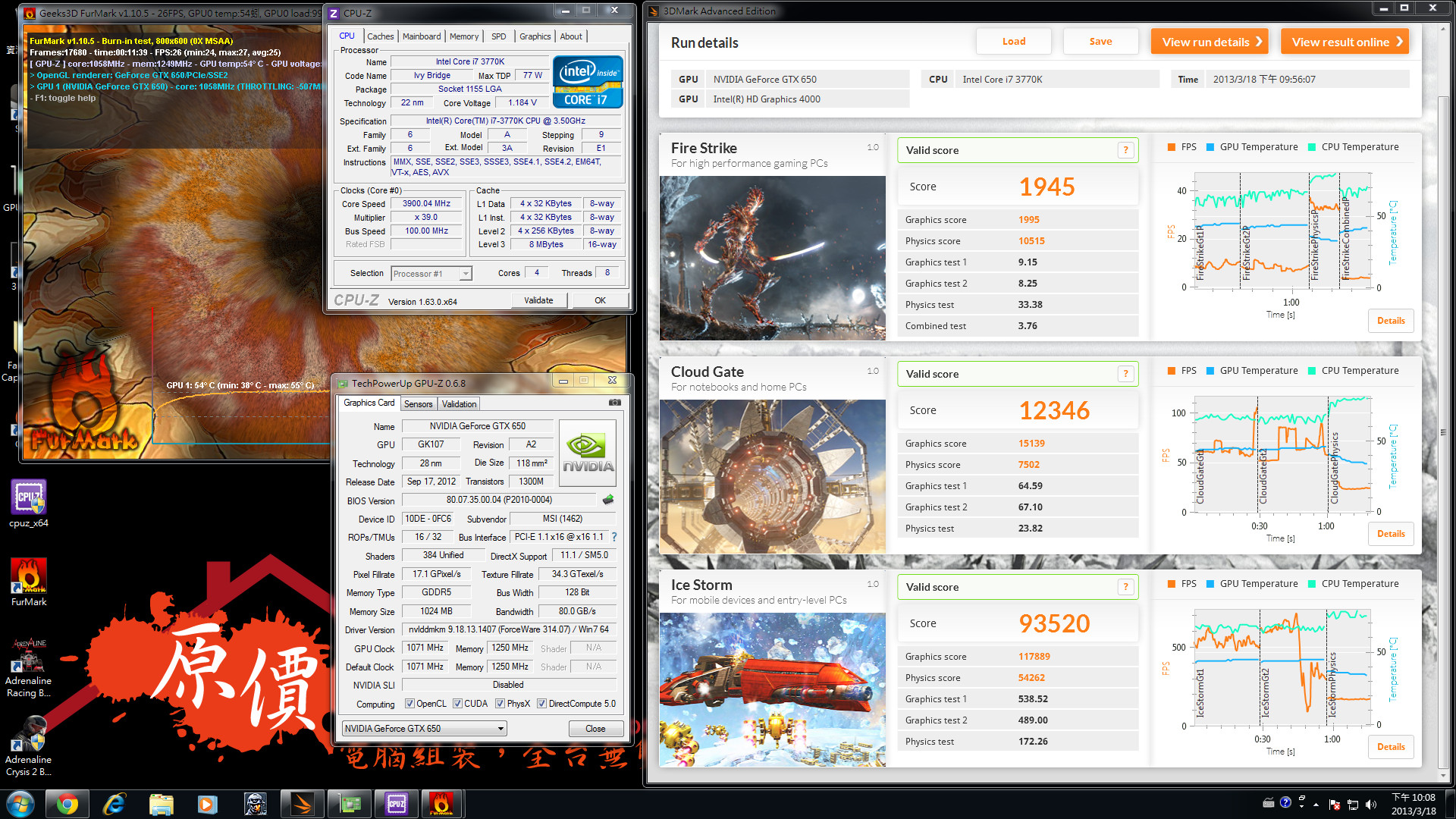
Task: Click the Ice Storm preview thumbnail
Action: (772, 689)
